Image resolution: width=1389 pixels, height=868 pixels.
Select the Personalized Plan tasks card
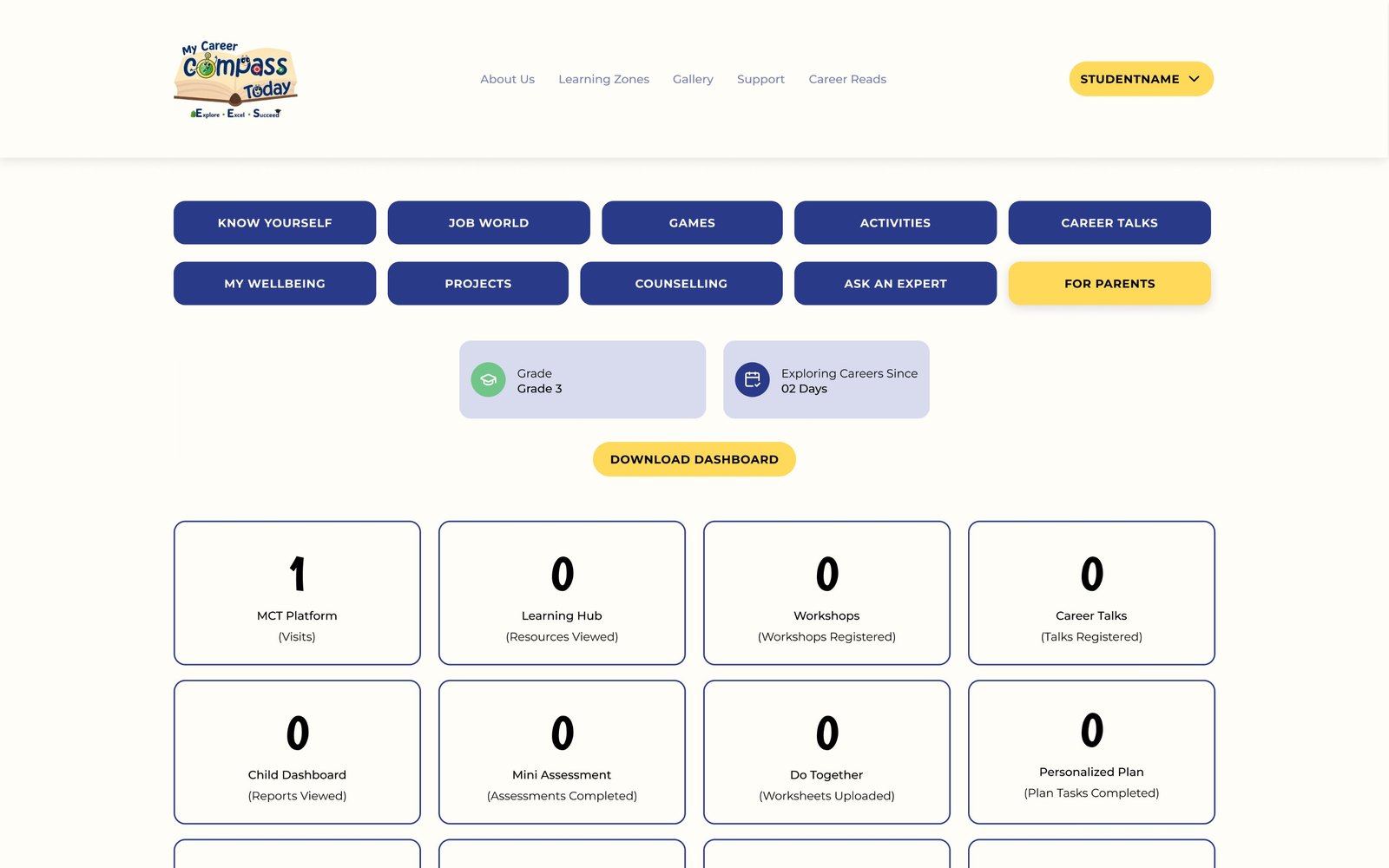(x=1091, y=752)
